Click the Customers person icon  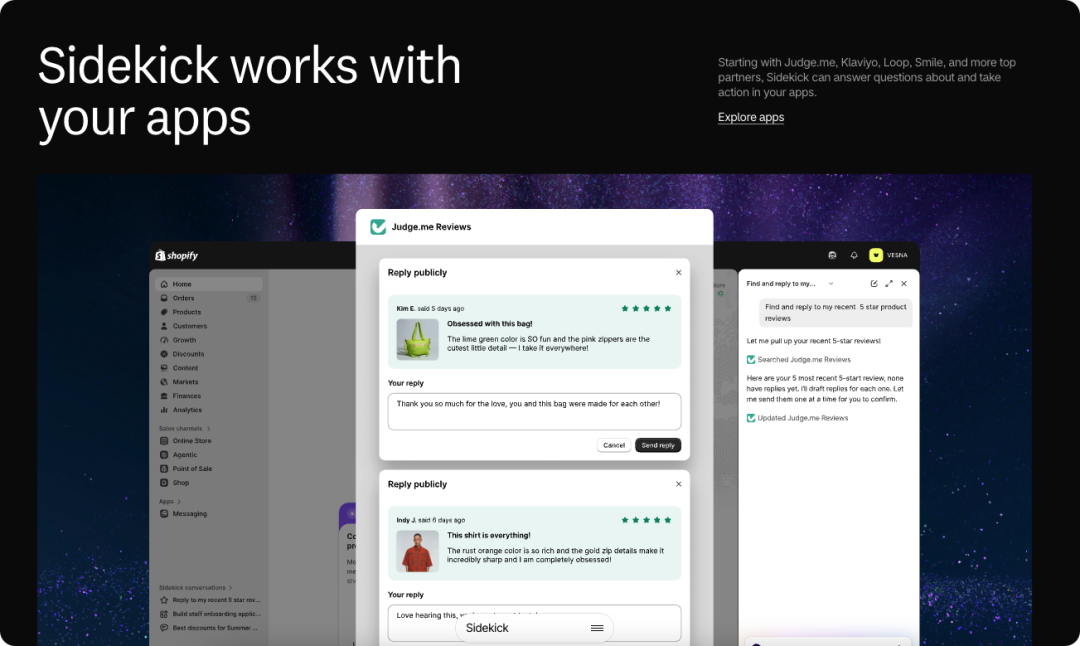point(164,326)
